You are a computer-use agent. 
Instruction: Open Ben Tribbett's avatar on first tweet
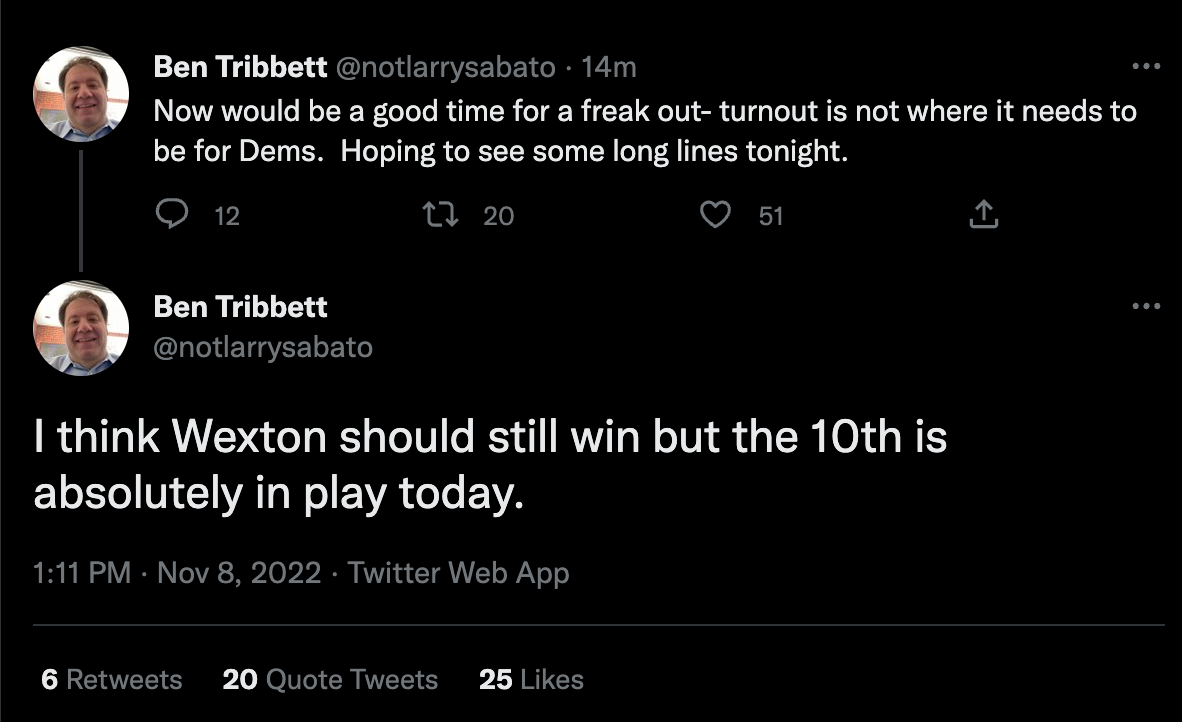coord(81,95)
